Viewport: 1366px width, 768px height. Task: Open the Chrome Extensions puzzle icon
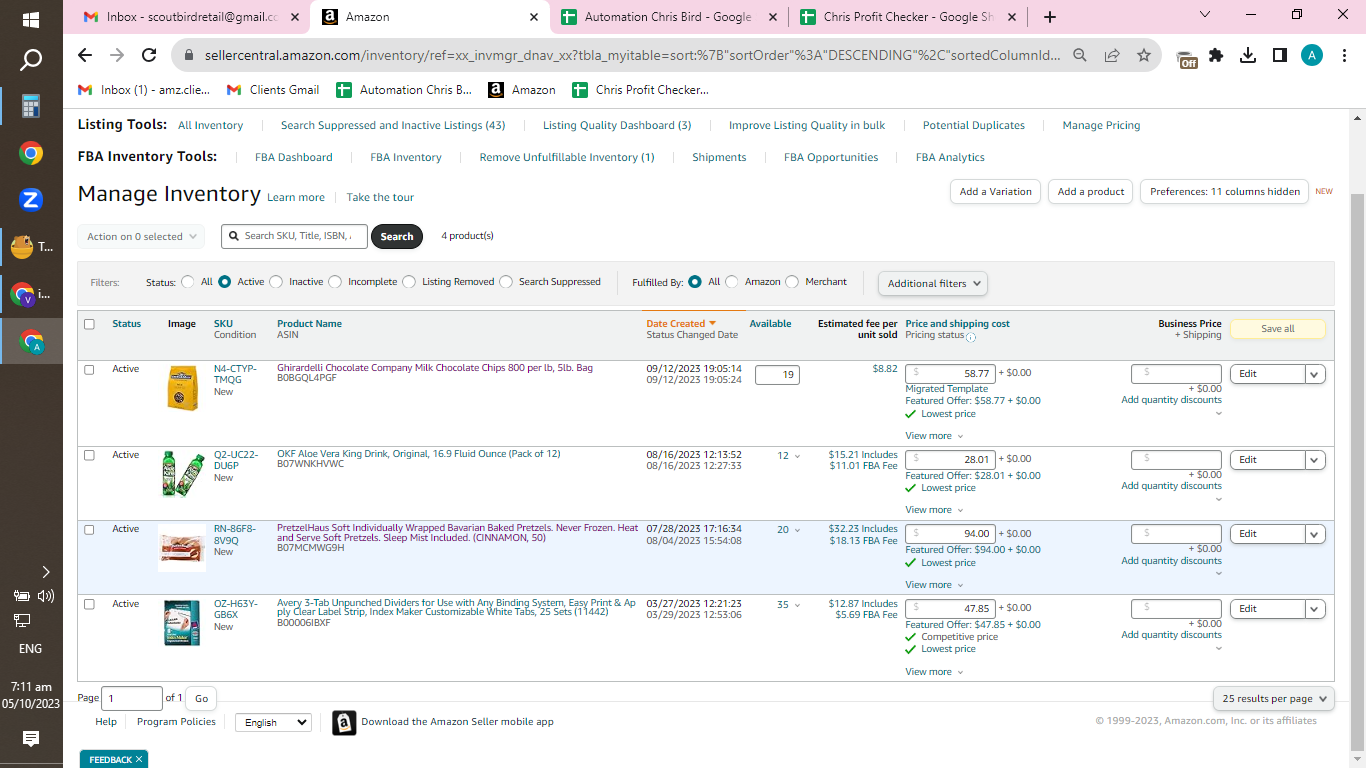(1216, 56)
